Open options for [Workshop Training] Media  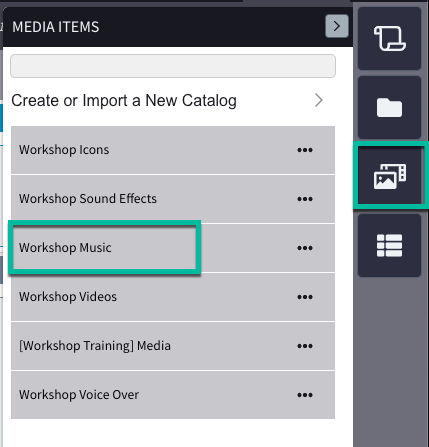[x=305, y=346]
